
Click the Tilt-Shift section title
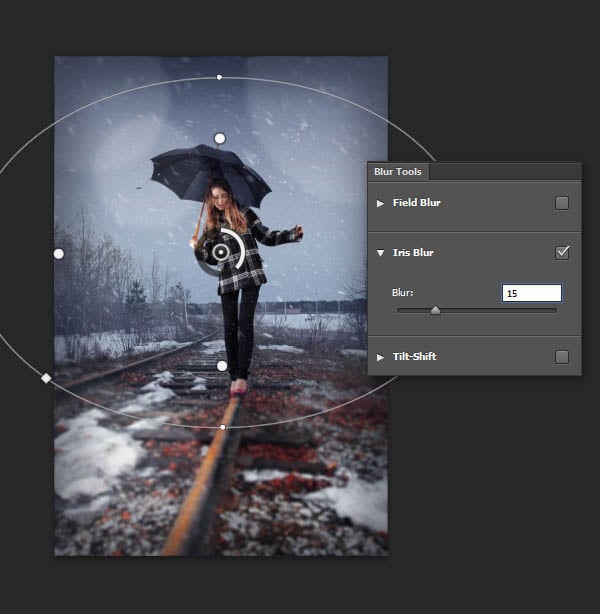point(414,357)
